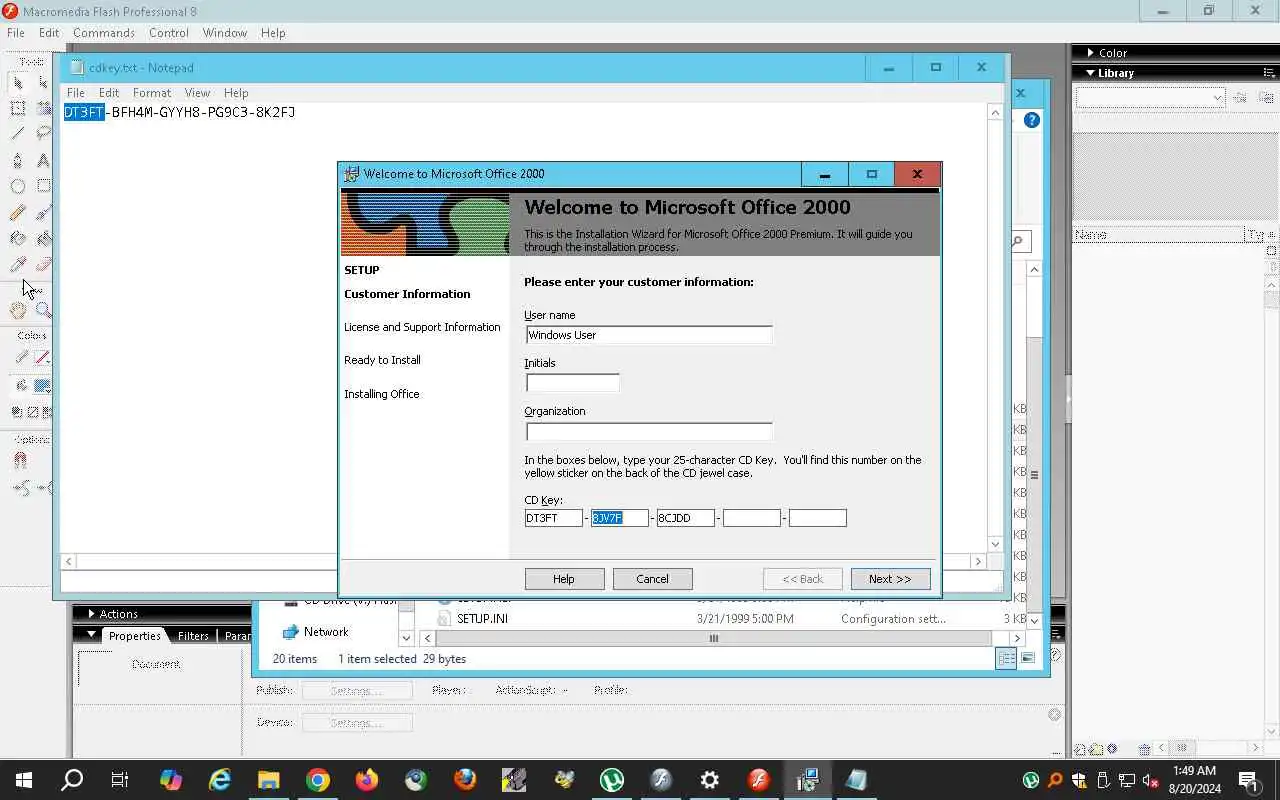Select the Eyedropper tool in Flash
1280x800 pixels.
coord(18,264)
